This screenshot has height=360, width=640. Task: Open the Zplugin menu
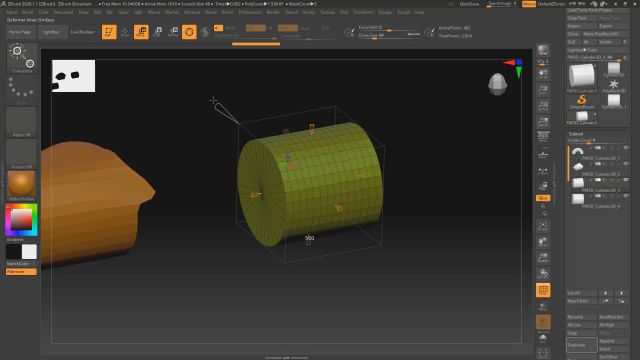(385, 13)
